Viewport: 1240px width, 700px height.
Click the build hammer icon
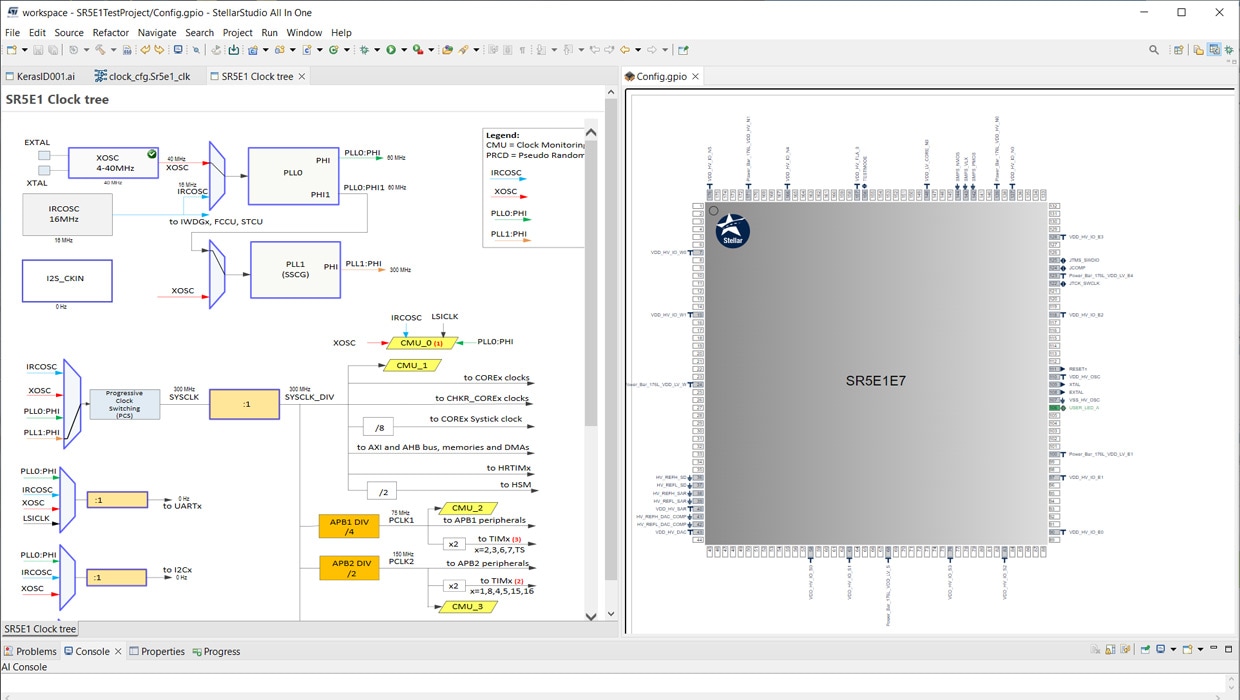point(99,50)
